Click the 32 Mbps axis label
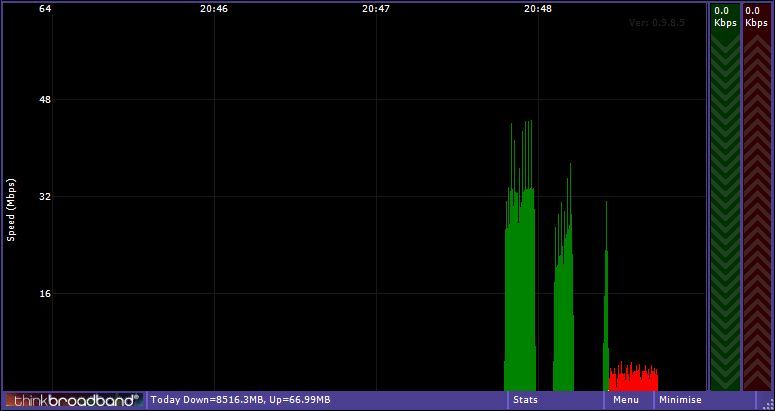This screenshot has width=775, height=411. [45, 197]
